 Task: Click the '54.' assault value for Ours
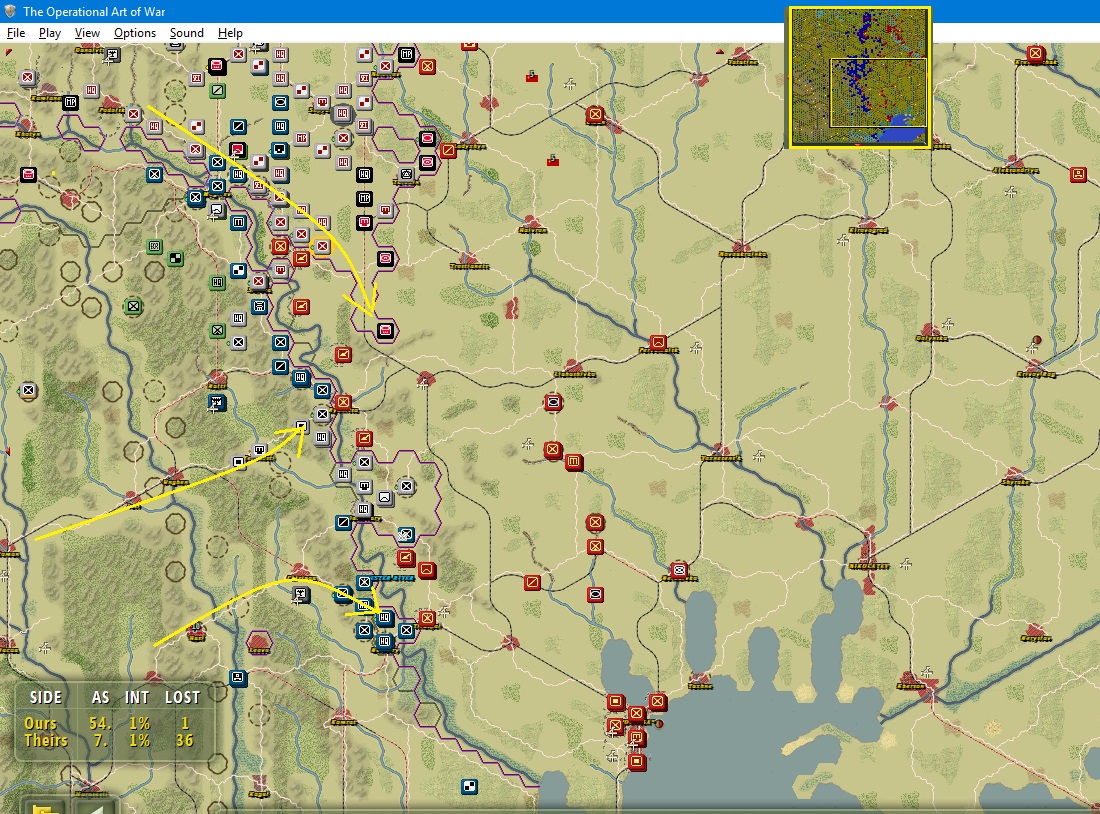tap(100, 723)
